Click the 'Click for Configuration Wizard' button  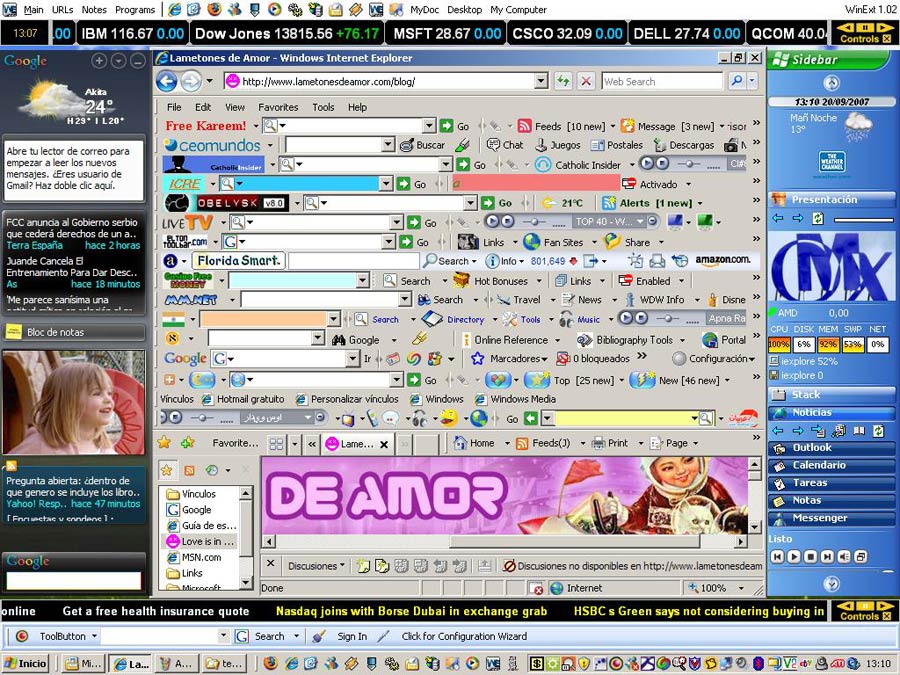[x=463, y=636]
